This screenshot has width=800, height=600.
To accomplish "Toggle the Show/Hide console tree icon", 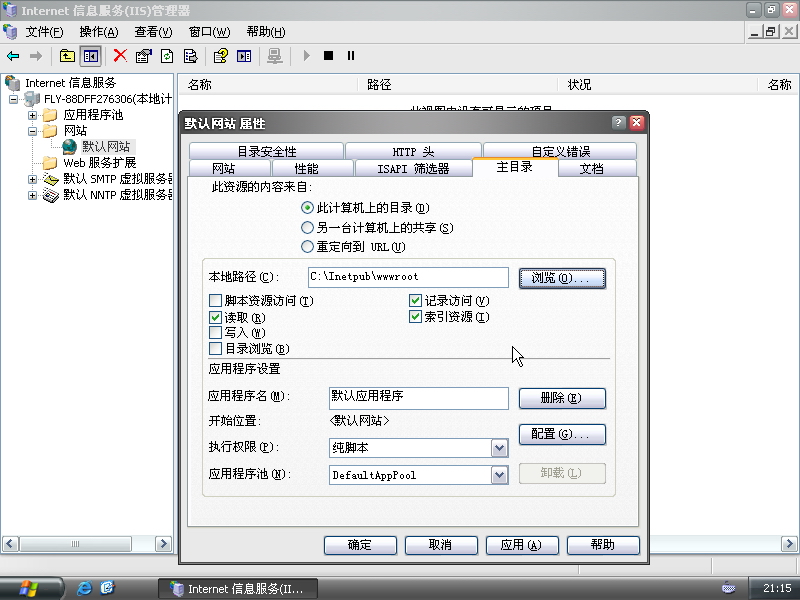I will pos(91,56).
